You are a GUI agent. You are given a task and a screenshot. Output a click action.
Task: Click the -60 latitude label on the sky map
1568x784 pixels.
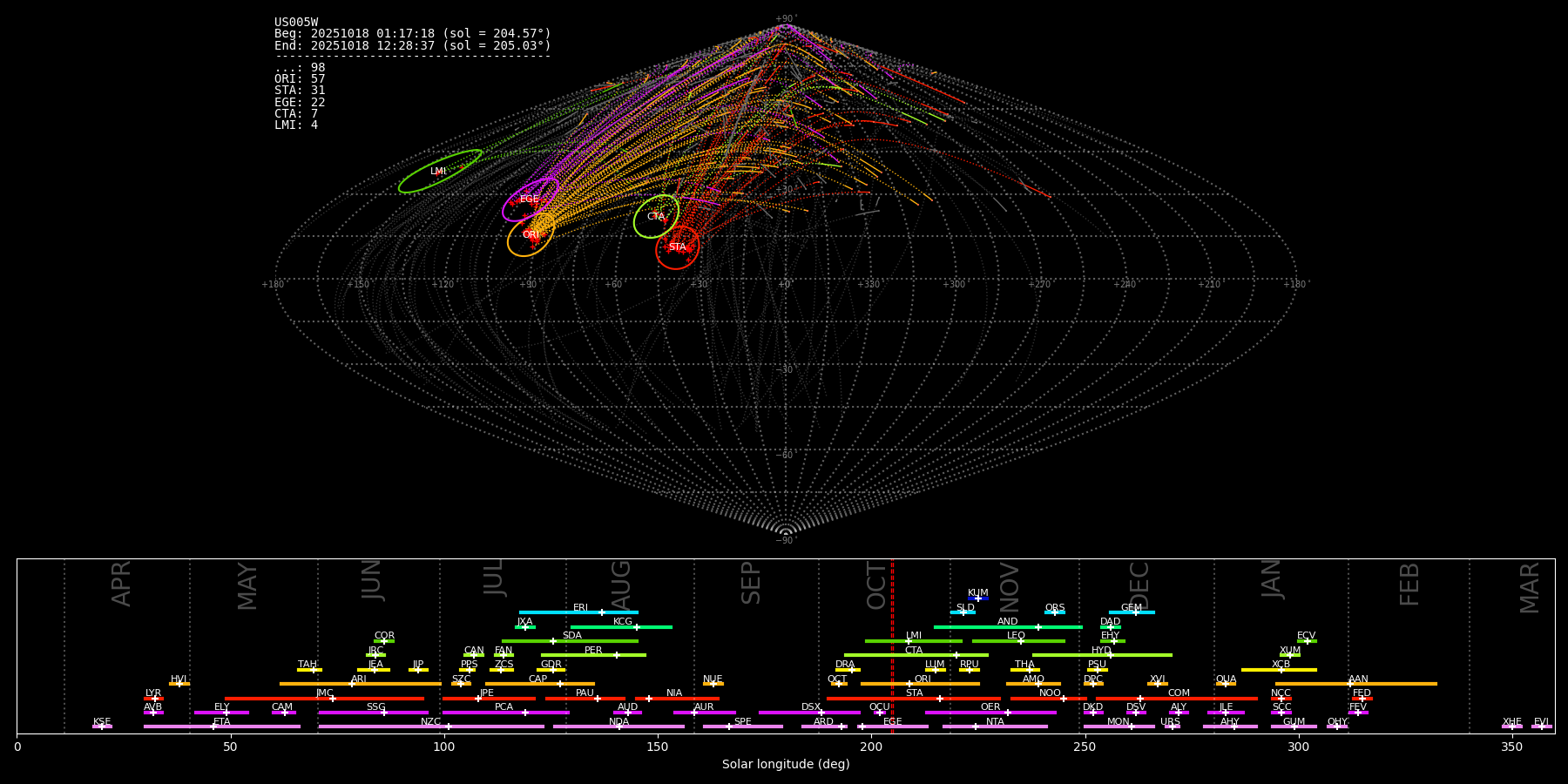tap(785, 455)
